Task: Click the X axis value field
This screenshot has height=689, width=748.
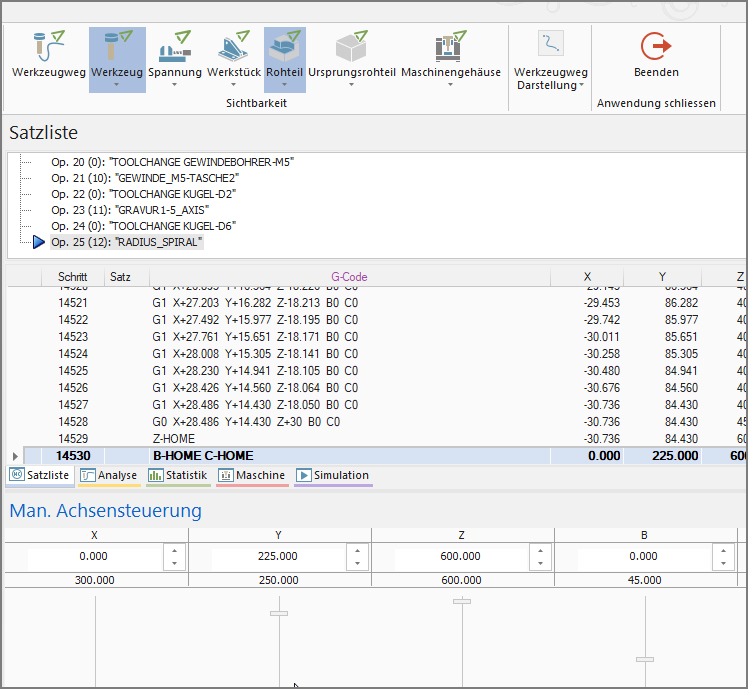Action: pyautogui.click(x=94, y=556)
